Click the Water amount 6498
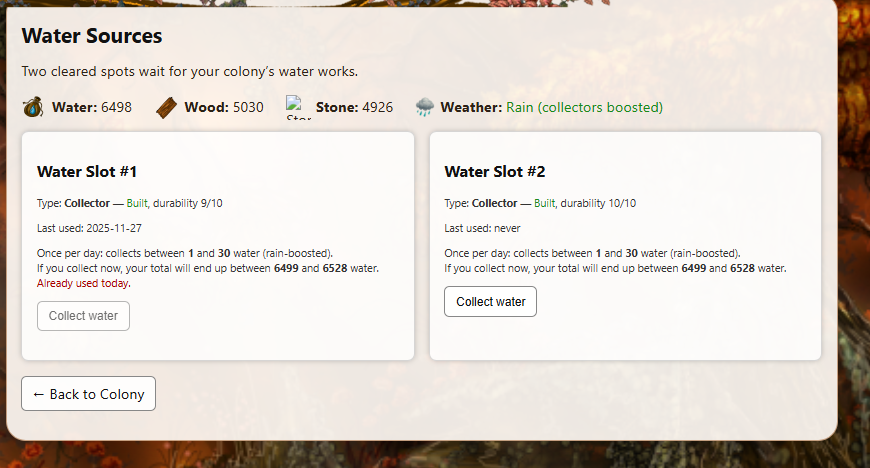The width and height of the screenshot is (870, 468). pyautogui.click(x=116, y=107)
